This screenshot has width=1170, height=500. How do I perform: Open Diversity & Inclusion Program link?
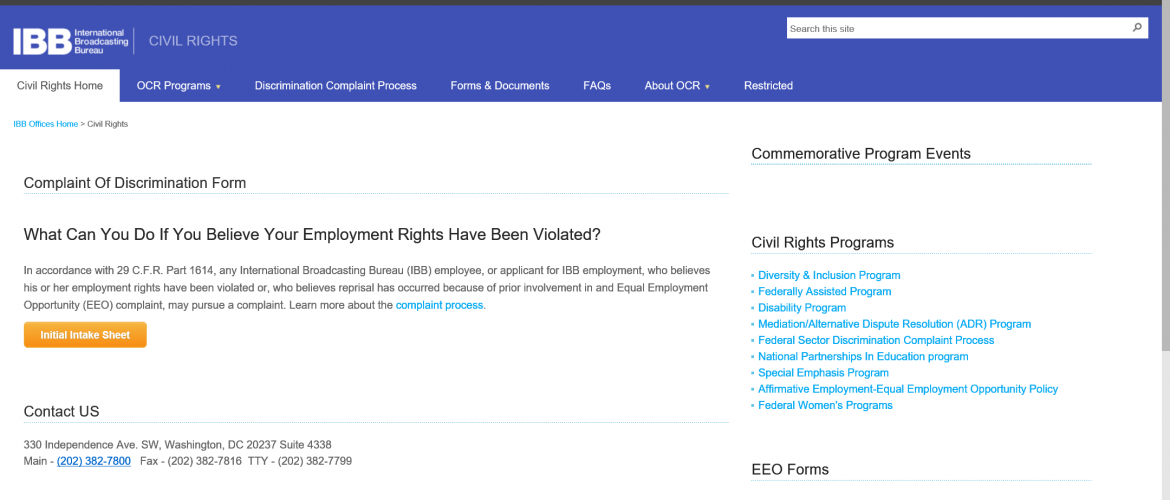pos(829,275)
